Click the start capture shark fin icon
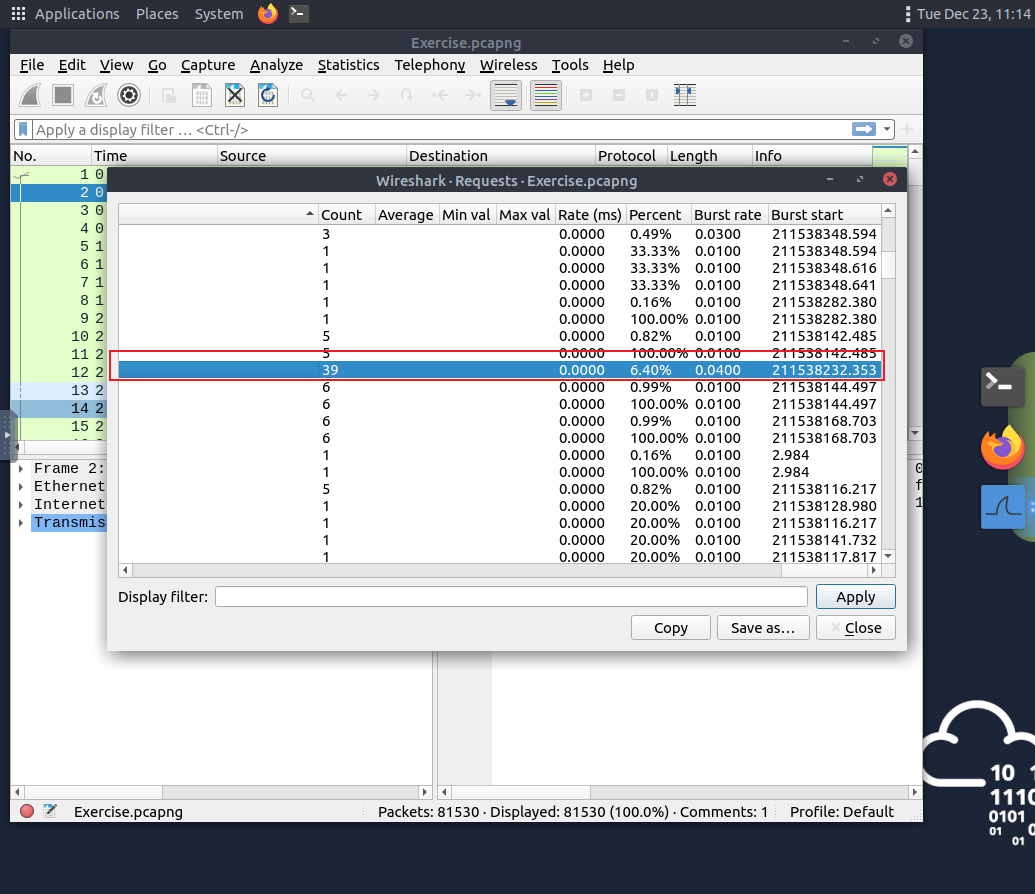The height and width of the screenshot is (894, 1035). (x=30, y=96)
